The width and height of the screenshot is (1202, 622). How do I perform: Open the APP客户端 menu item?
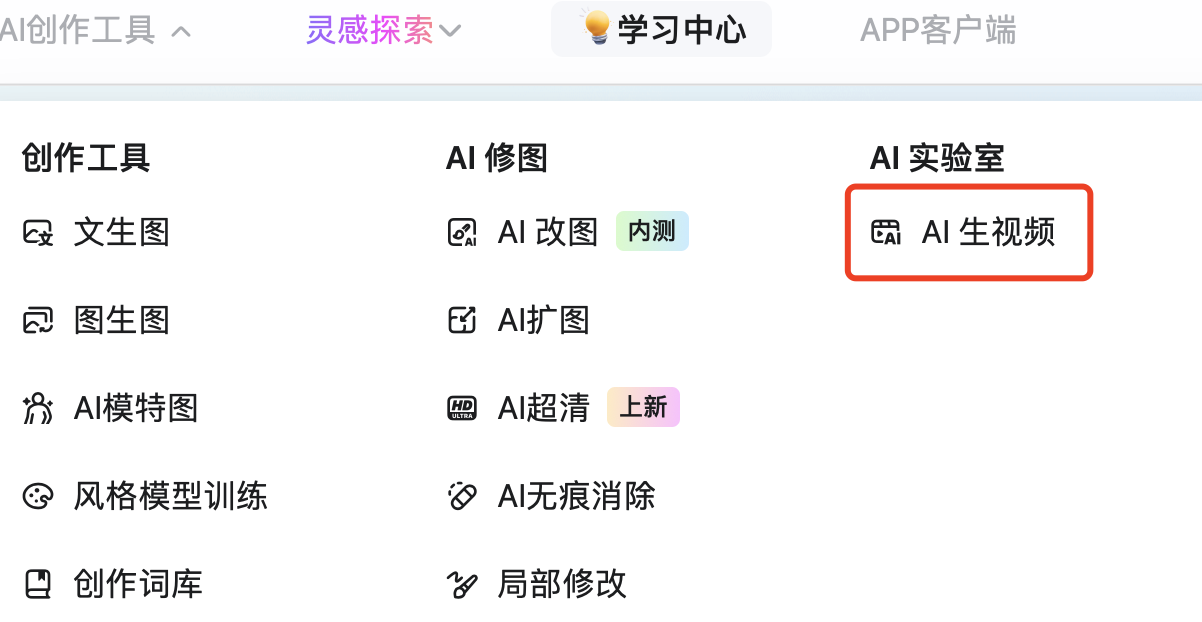[937, 31]
